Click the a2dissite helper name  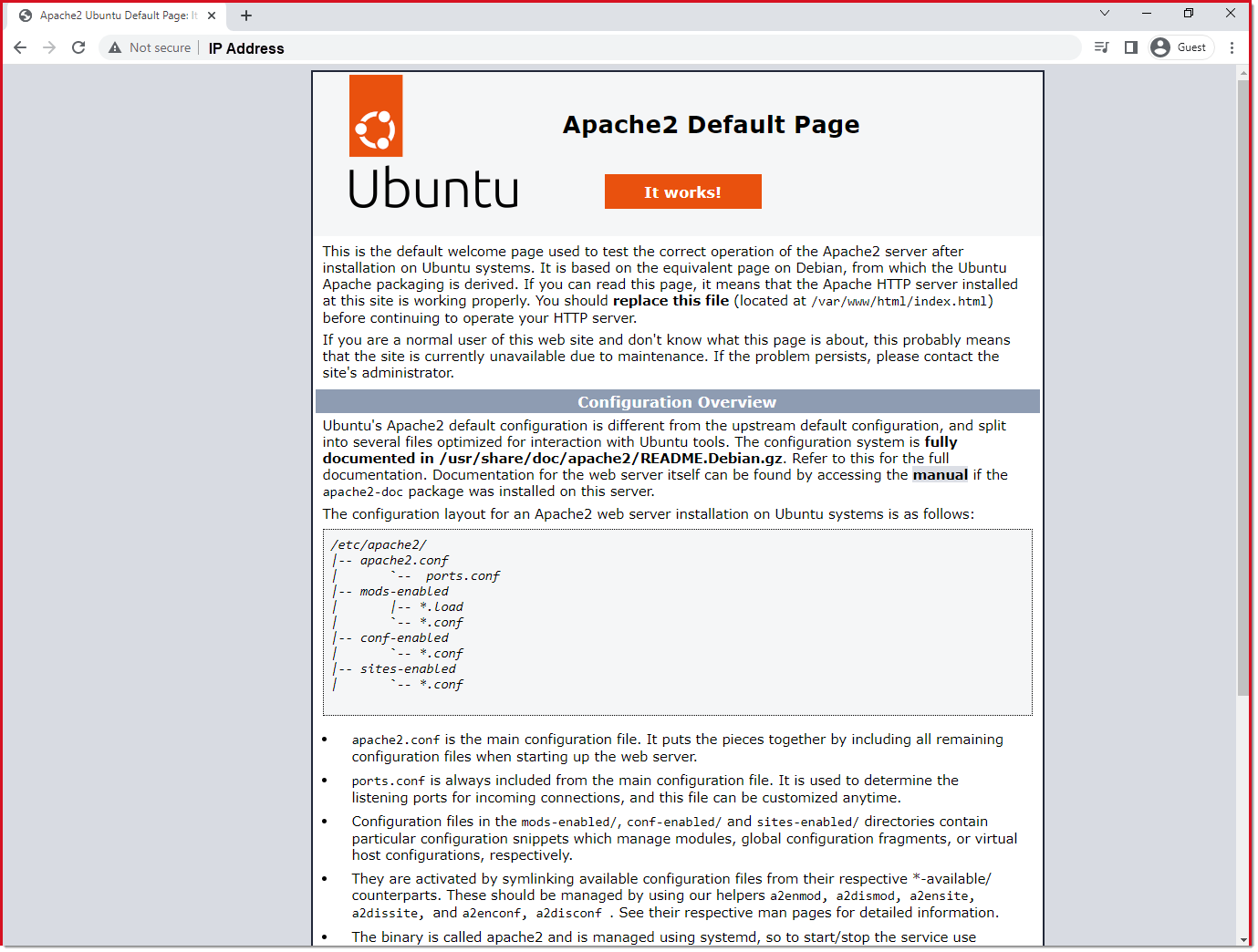(x=385, y=914)
